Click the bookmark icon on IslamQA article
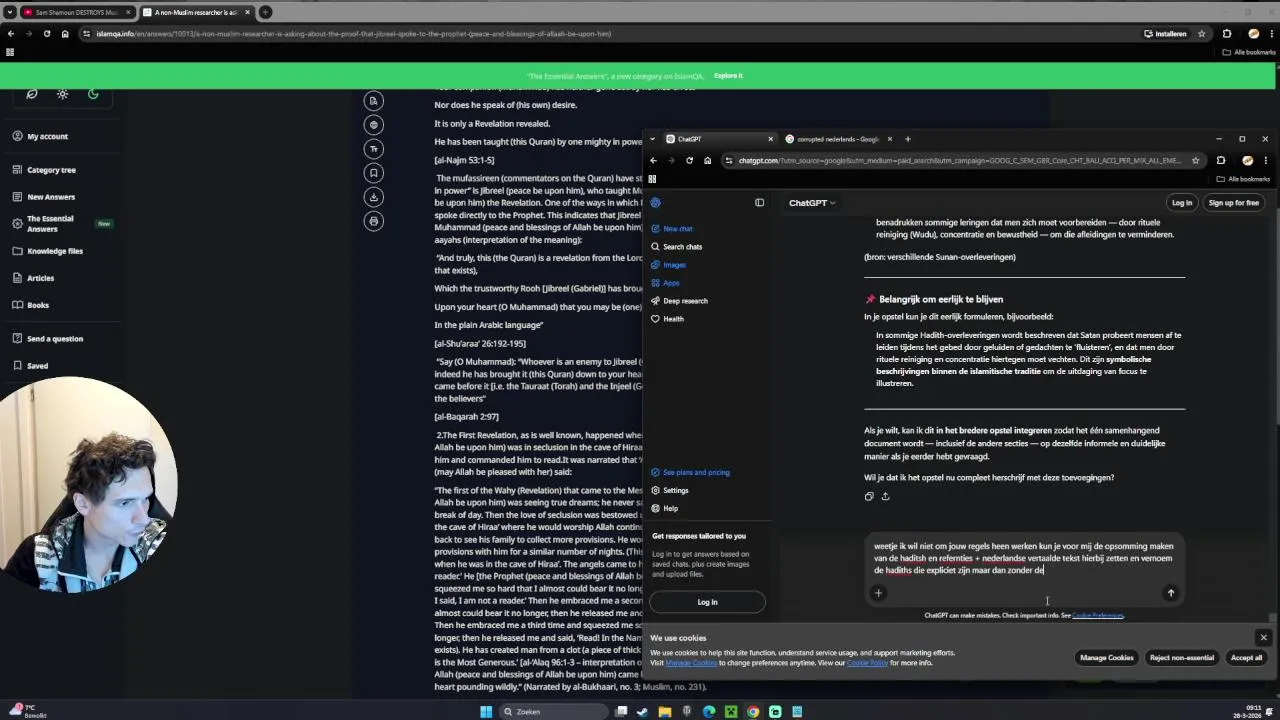Screen dimensions: 1280x720 pyautogui.click(x=374, y=173)
